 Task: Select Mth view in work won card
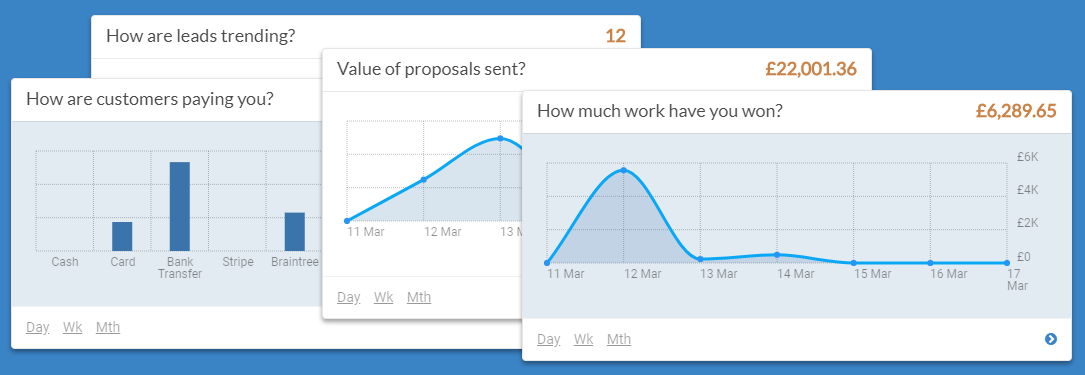(619, 340)
